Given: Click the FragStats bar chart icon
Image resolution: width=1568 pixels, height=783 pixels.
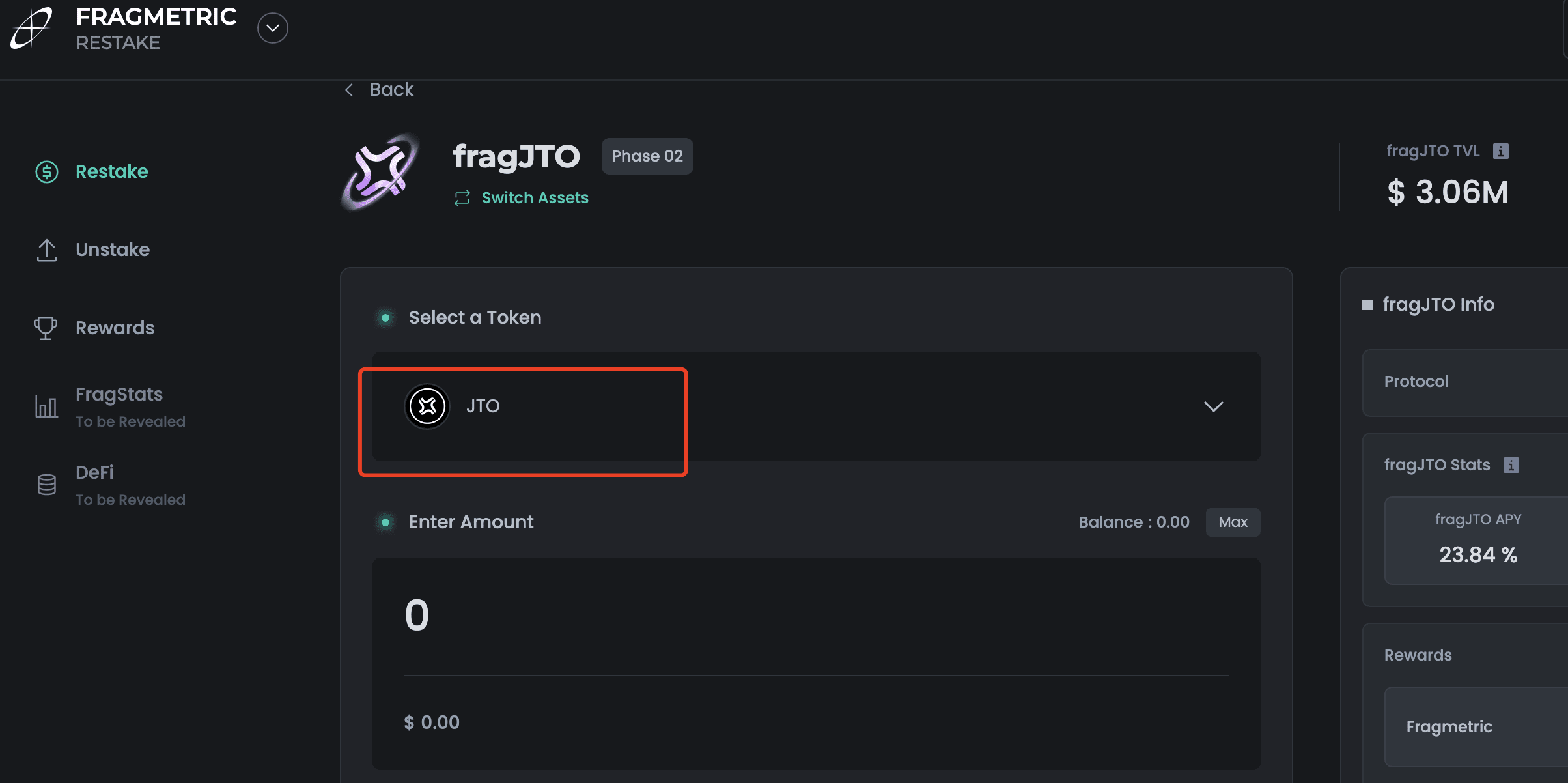Looking at the screenshot, I should pos(46,407).
